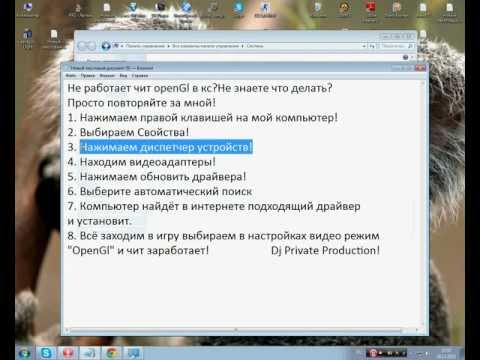480x360 pixels.
Task: Click Все элементы панели управления breadcrumb
Action: point(205,46)
